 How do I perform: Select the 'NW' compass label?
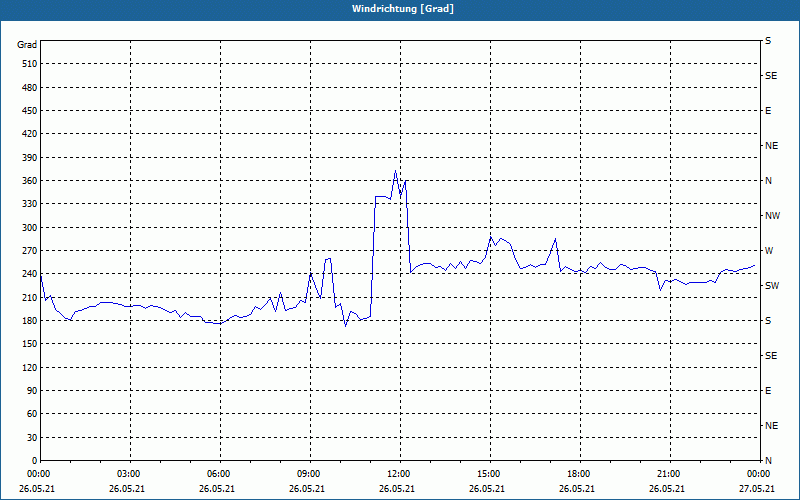click(x=772, y=216)
